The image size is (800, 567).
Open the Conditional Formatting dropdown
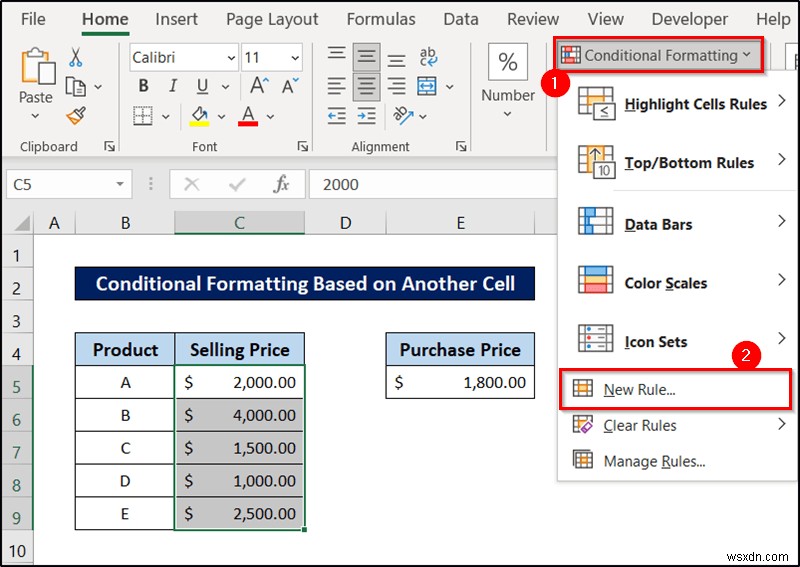tap(658, 55)
